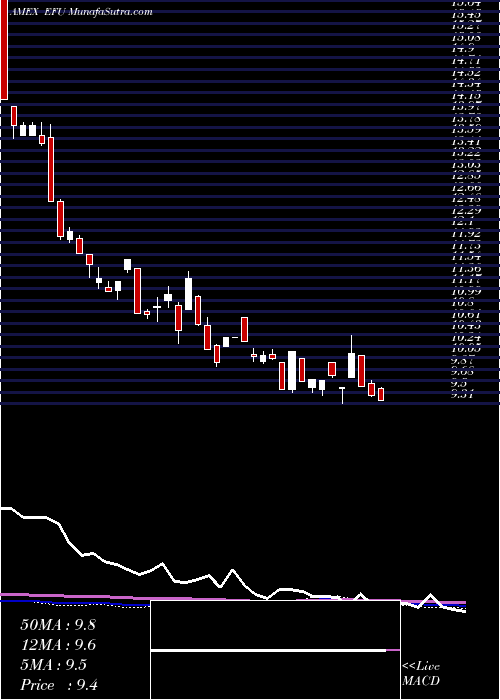Click the 9.31 price axis label

click(x=462, y=395)
